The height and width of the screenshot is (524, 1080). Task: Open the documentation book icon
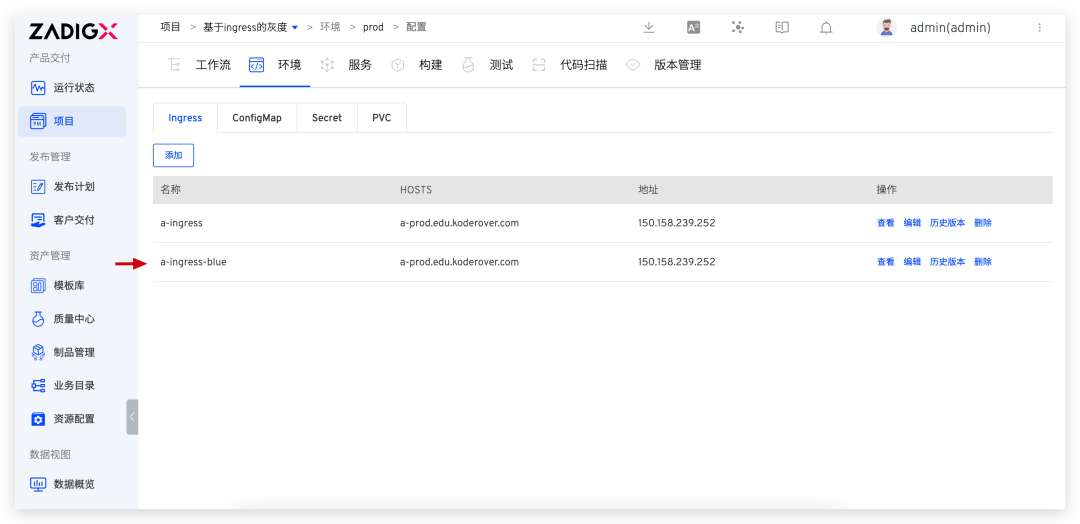(782, 28)
